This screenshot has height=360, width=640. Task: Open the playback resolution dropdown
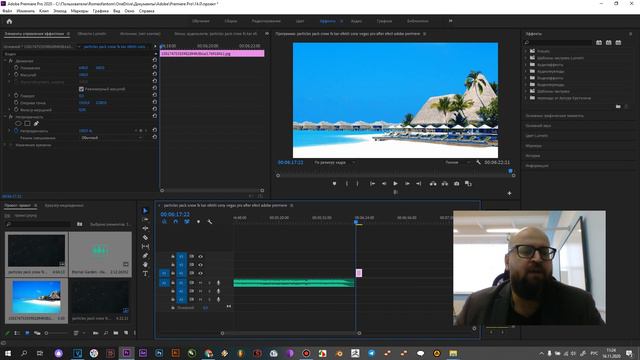457,162
